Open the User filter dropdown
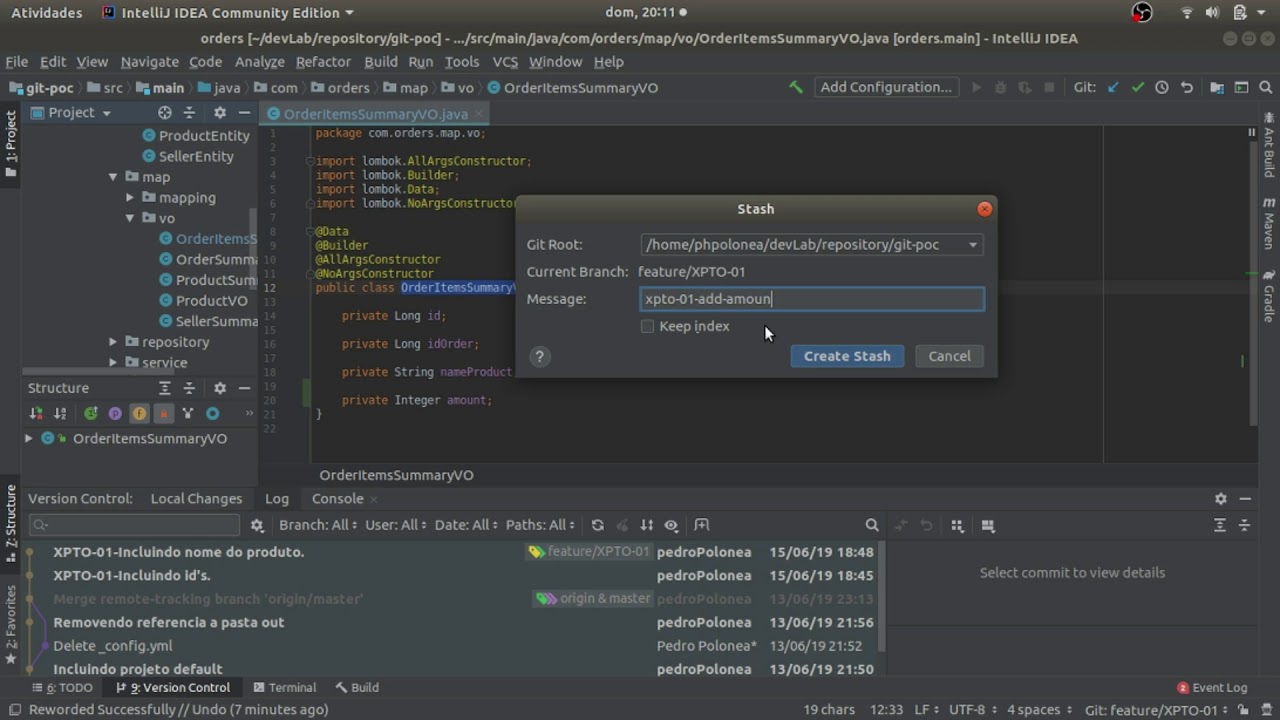Screen dimensions: 1280x720 coord(396,525)
